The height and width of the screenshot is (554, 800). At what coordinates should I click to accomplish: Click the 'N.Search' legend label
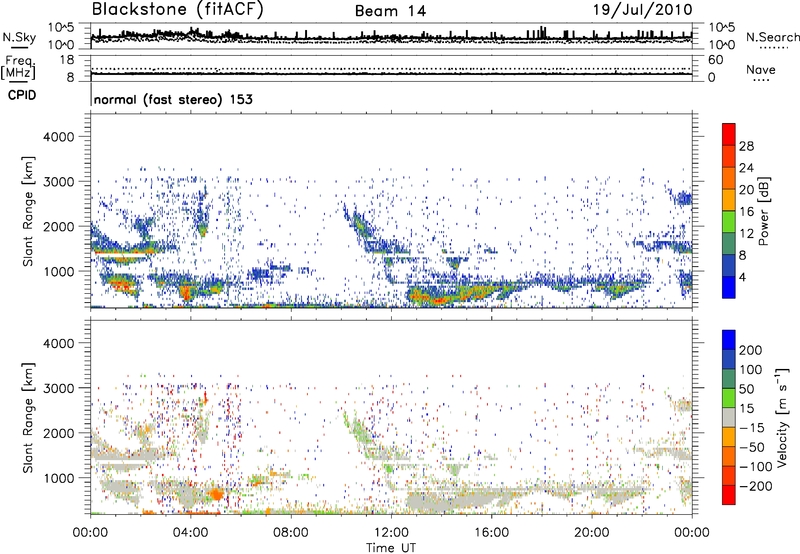772,37
